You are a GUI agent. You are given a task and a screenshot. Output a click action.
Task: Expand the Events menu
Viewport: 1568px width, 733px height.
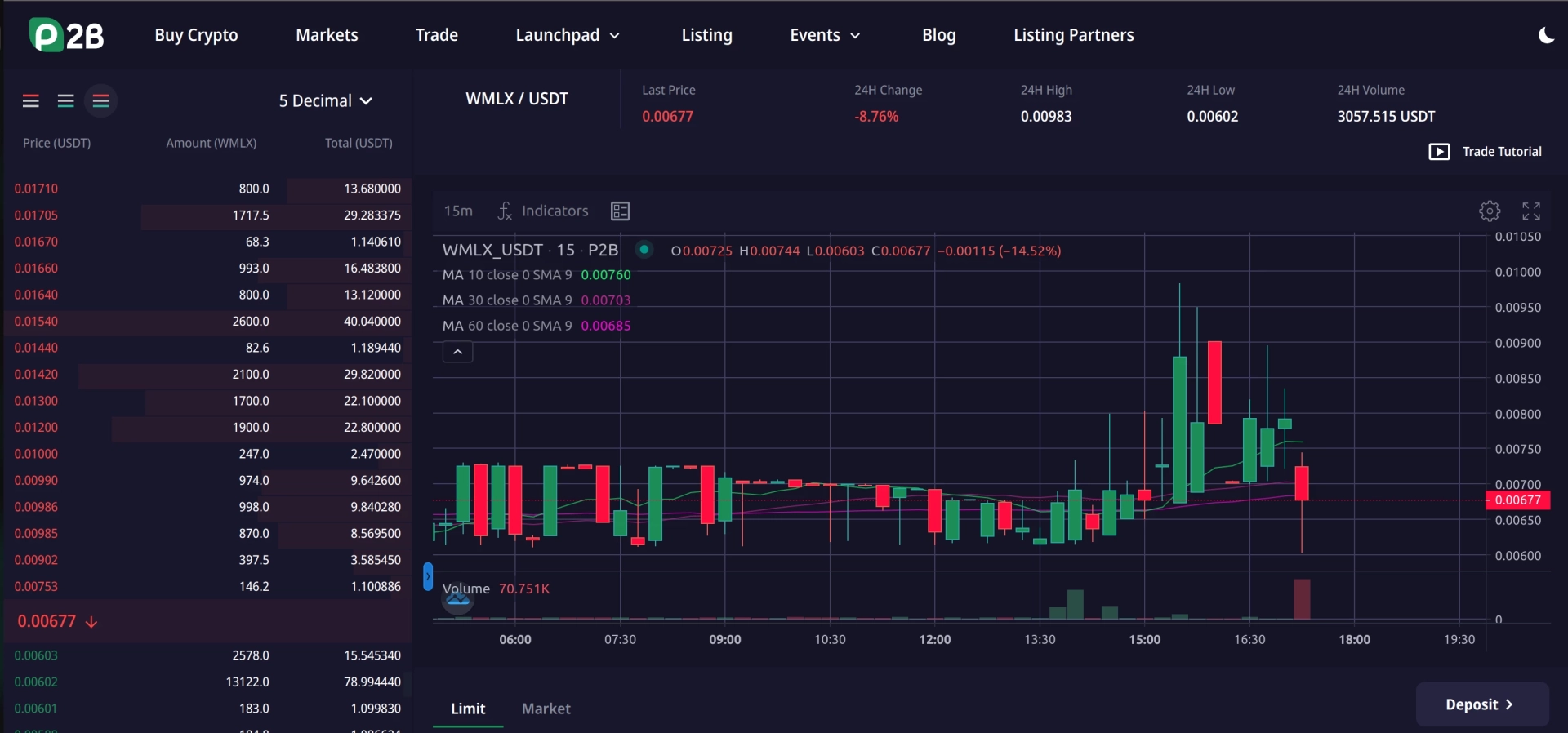825,35
